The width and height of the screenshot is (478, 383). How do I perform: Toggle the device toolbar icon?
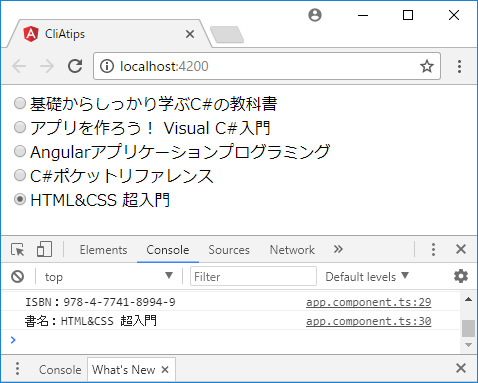pos(44,249)
